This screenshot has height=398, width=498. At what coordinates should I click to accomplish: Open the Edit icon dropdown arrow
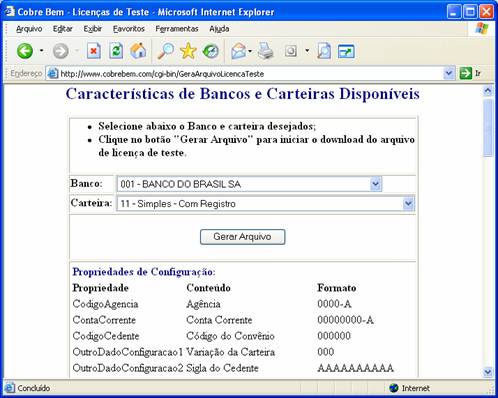307,51
